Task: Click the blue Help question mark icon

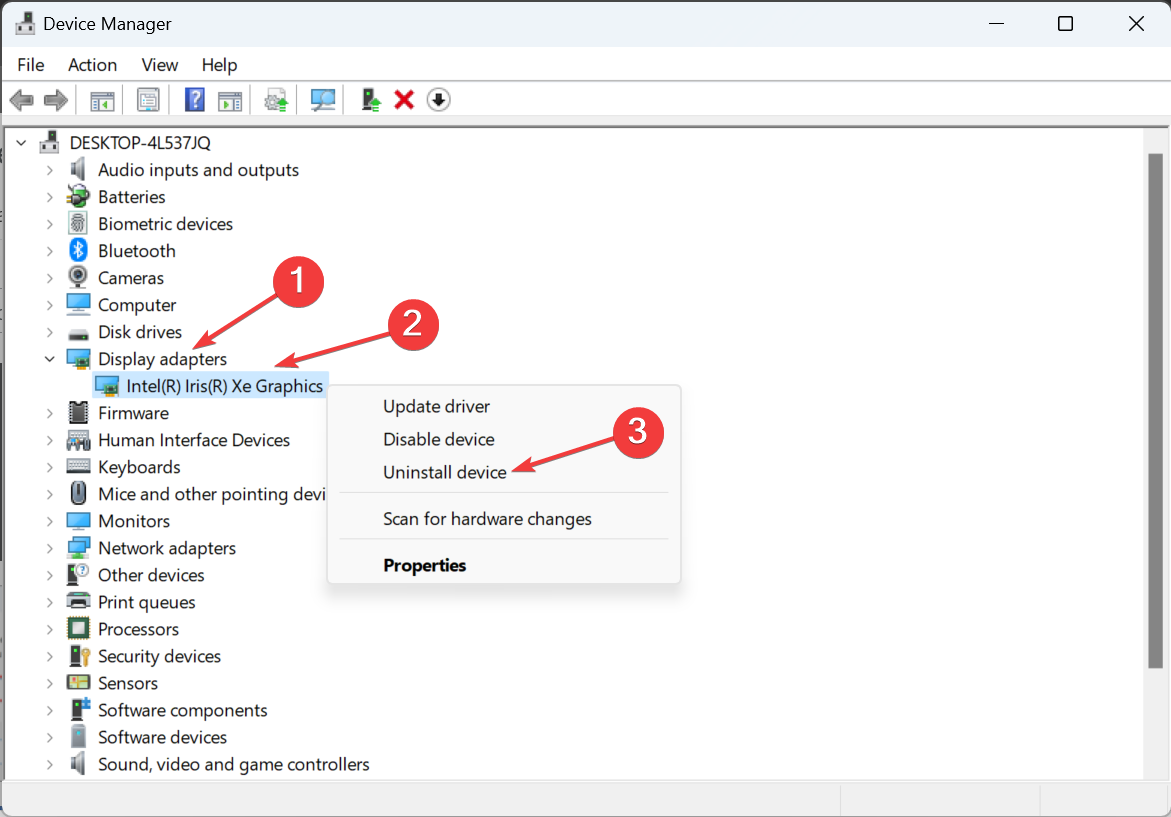Action: (x=194, y=100)
